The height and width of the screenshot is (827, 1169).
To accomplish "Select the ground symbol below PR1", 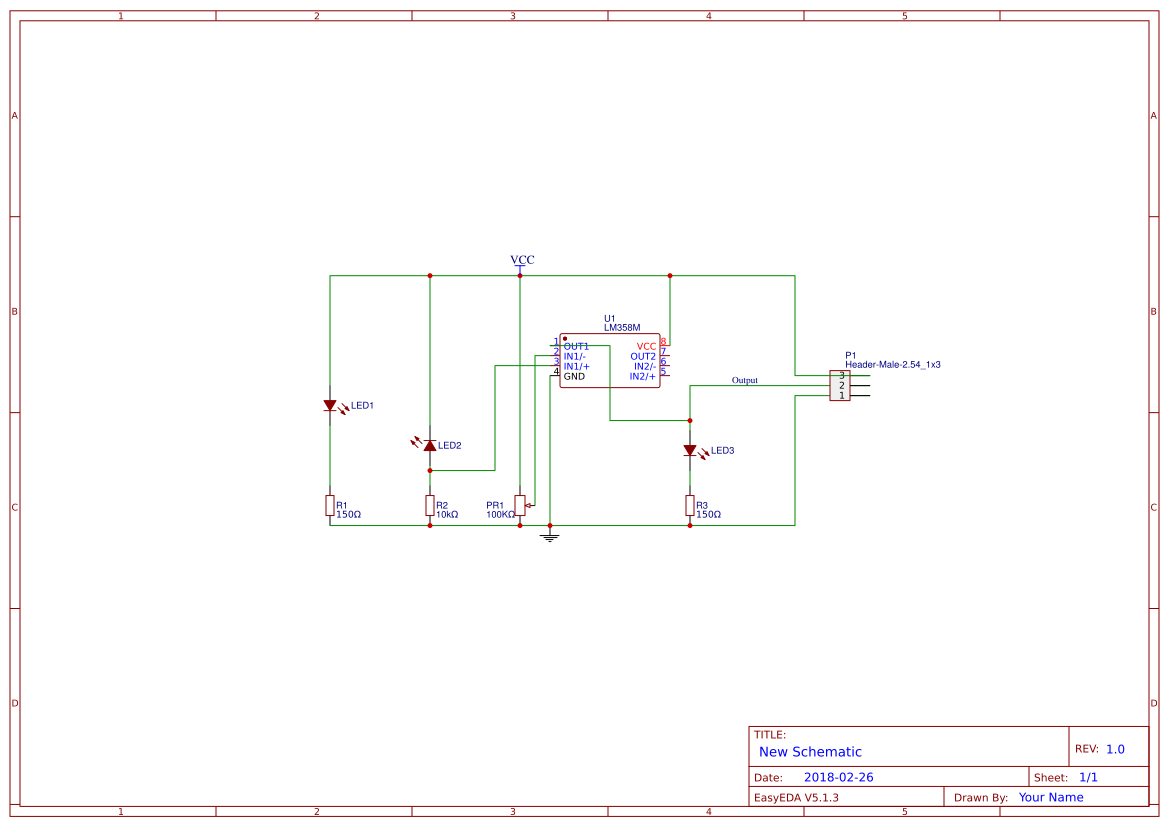I will click(x=549, y=537).
